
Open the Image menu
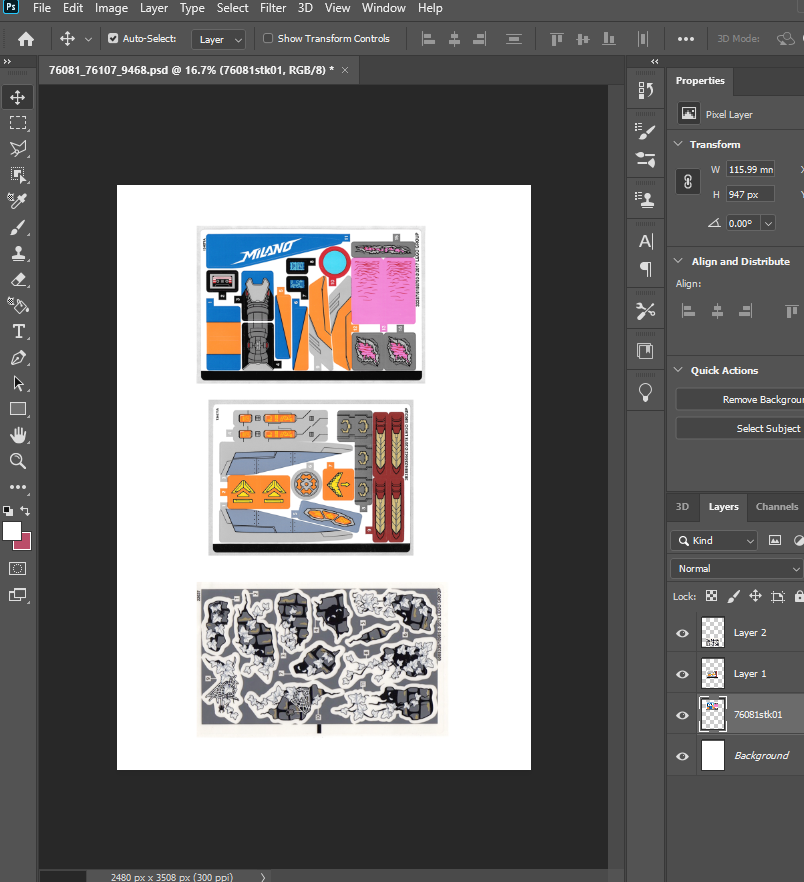[x=111, y=8]
